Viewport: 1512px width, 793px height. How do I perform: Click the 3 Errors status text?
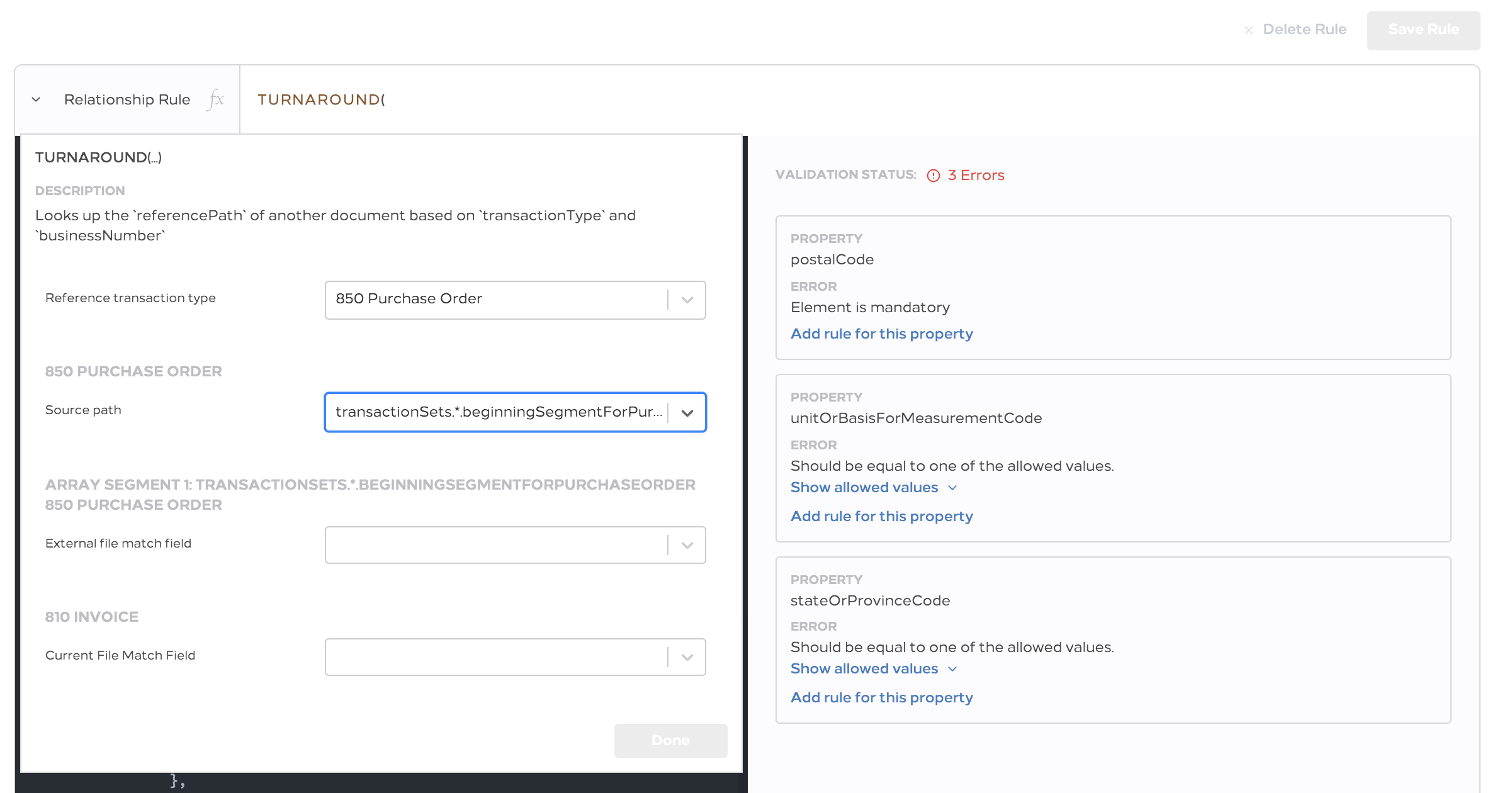(x=976, y=175)
